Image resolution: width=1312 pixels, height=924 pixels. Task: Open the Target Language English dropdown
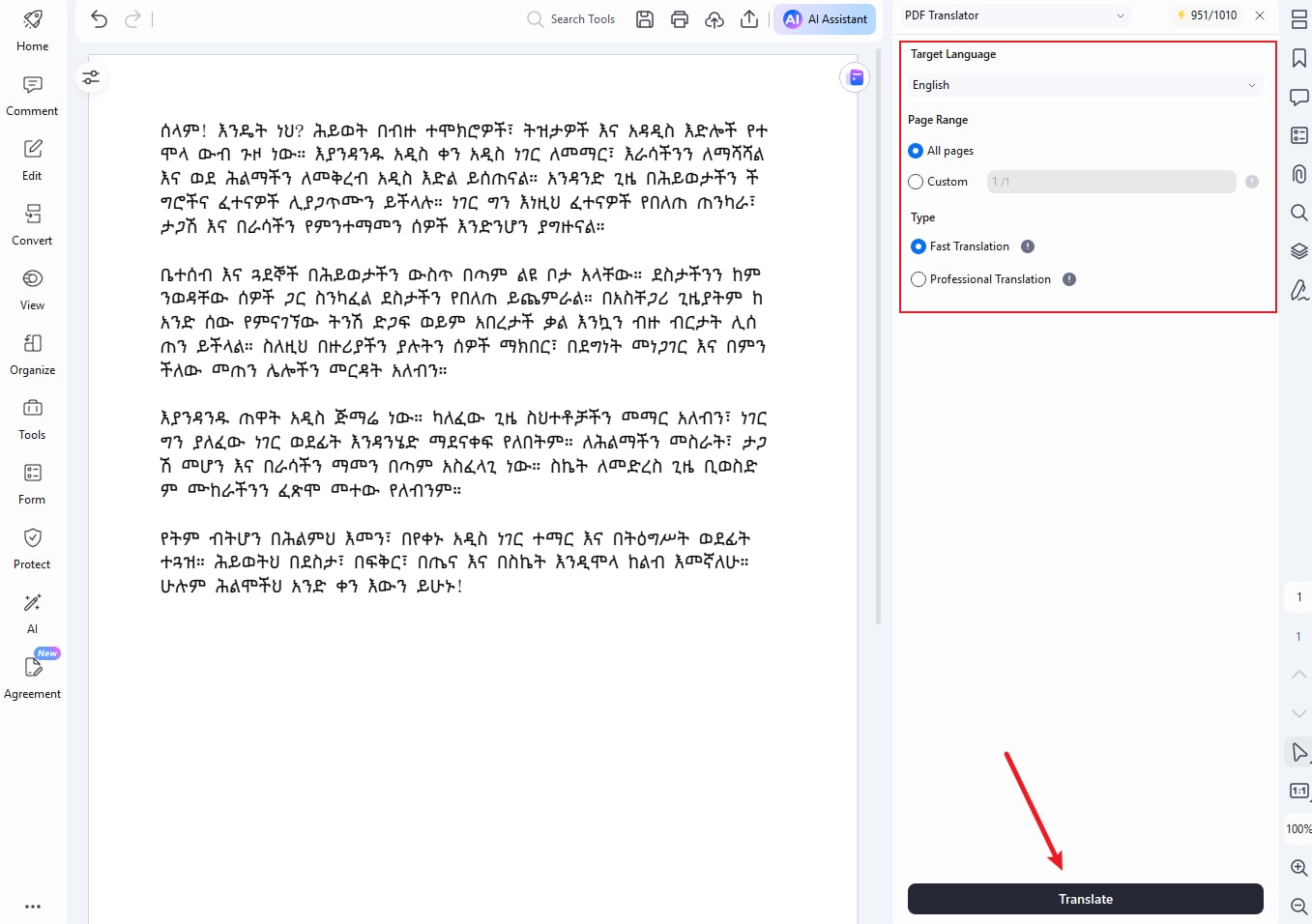pyautogui.click(x=1085, y=85)
